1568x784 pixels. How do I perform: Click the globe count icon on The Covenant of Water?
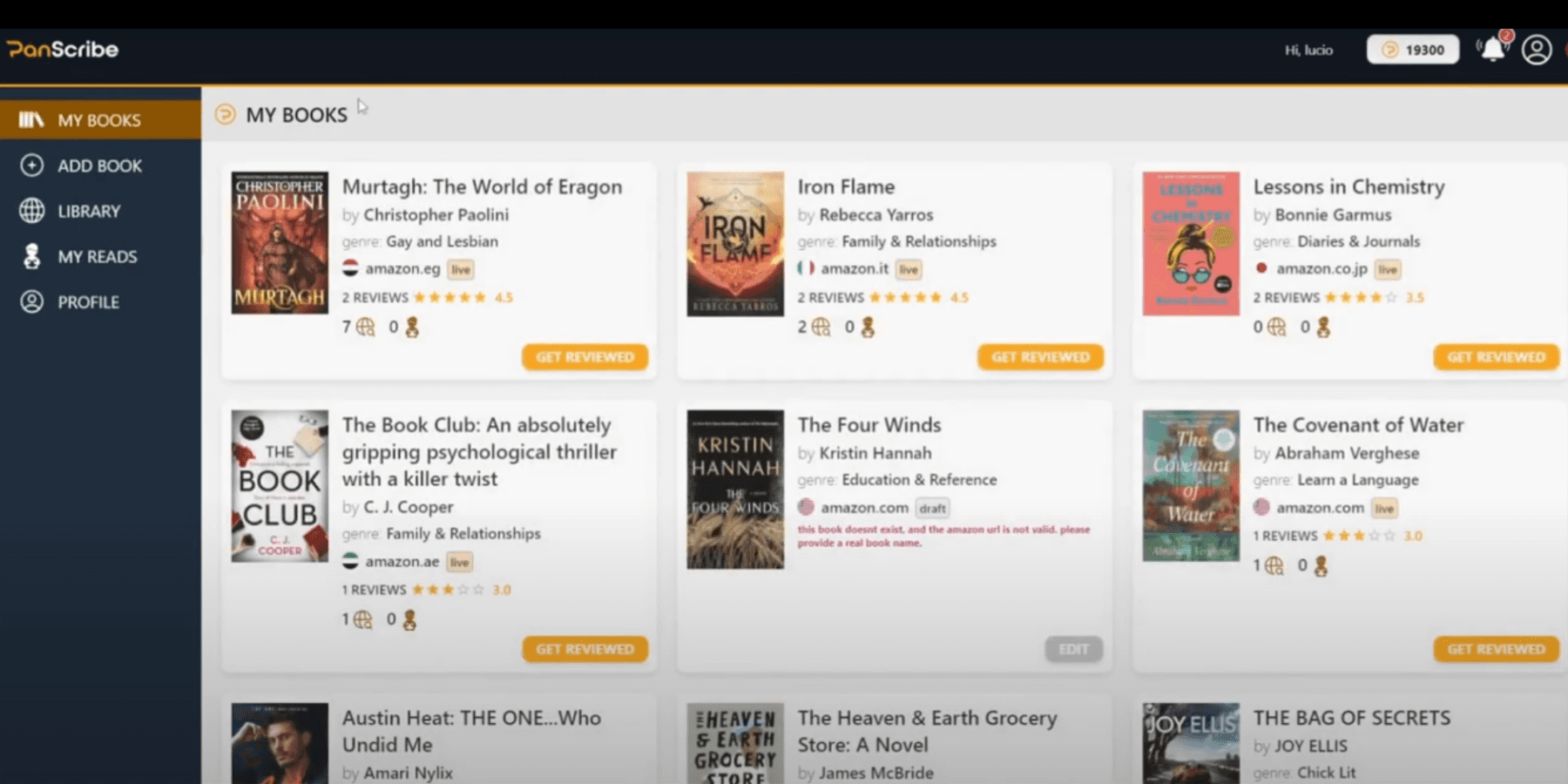(1274, 566)
